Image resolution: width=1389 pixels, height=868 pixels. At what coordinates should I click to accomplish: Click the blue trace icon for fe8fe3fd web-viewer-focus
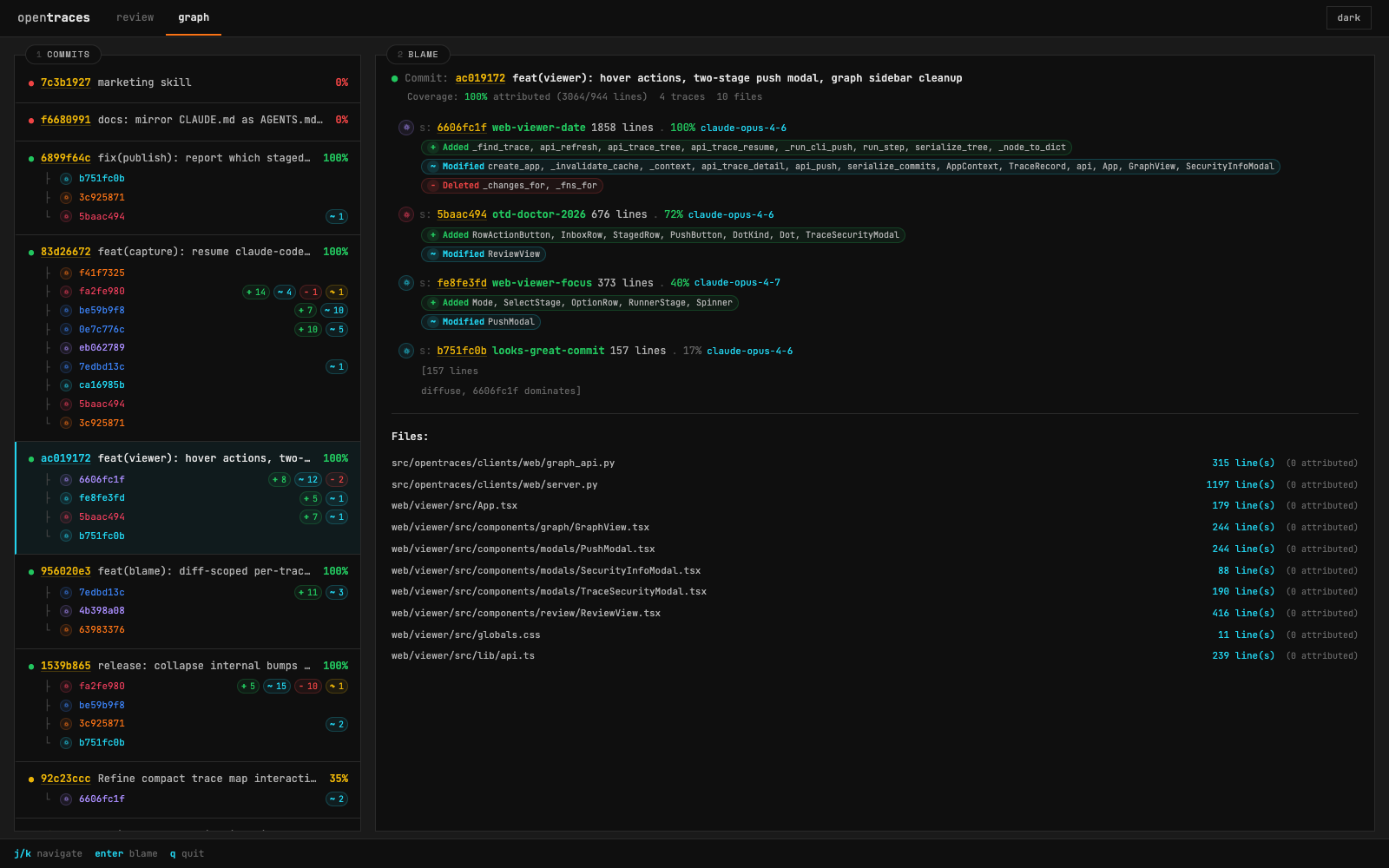point(406,283)
